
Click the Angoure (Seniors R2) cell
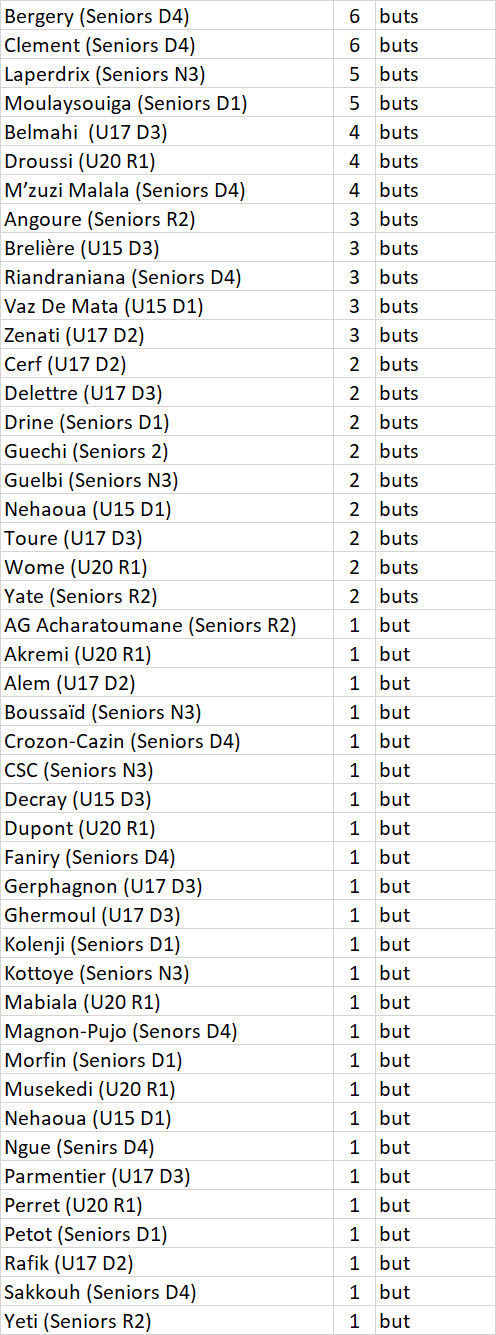tap(167, 219)
